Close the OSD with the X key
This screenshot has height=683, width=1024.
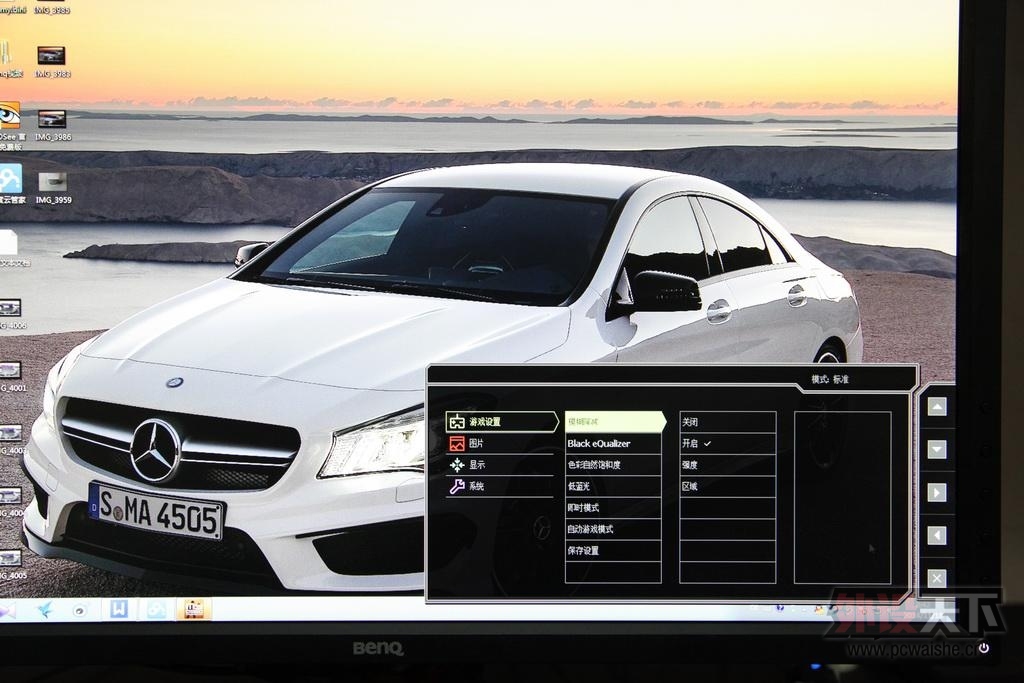tap(937, 578)
